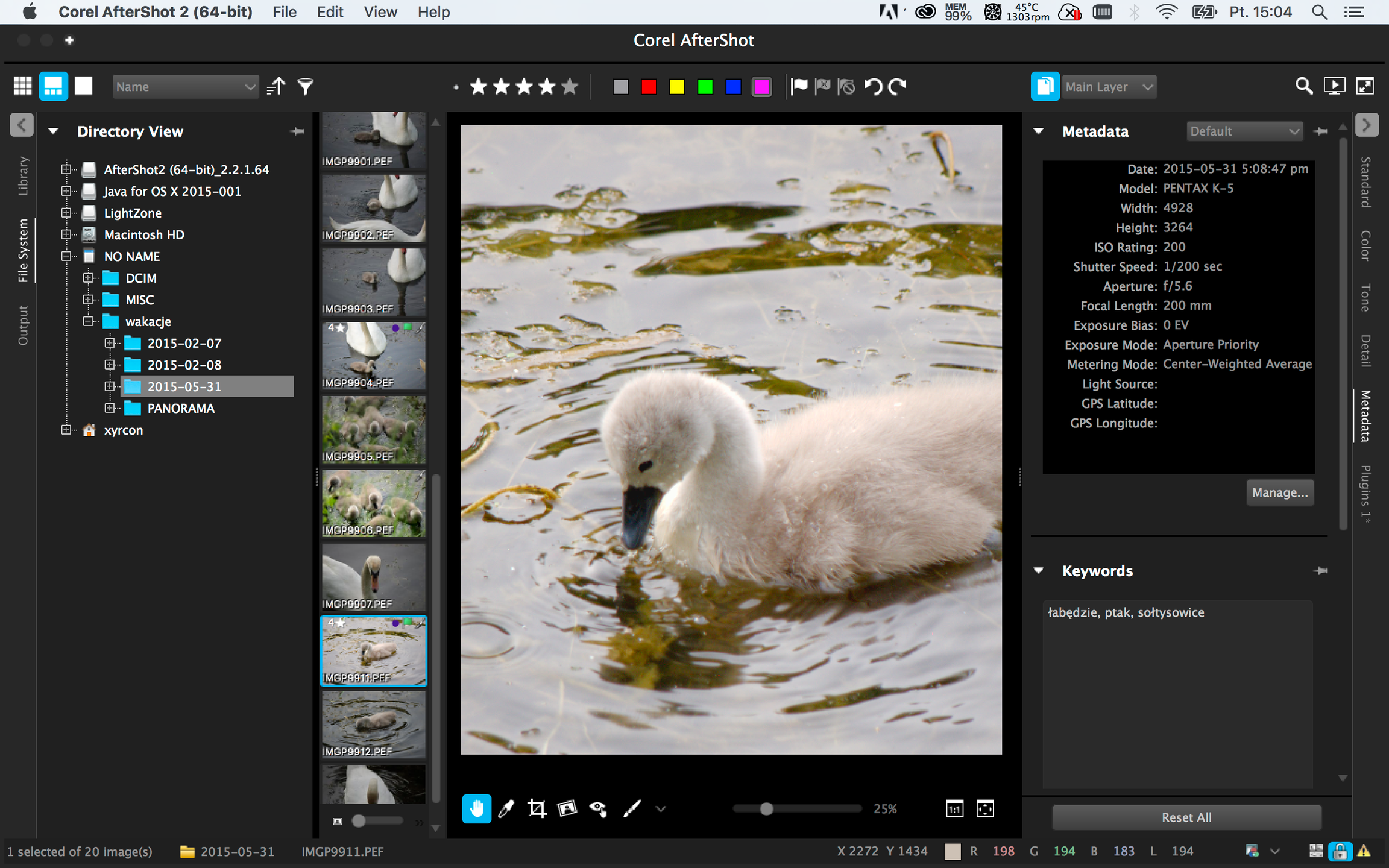
Task: Activate the Straighten tool
Action: pyautogui.click(x=567, y=808)
